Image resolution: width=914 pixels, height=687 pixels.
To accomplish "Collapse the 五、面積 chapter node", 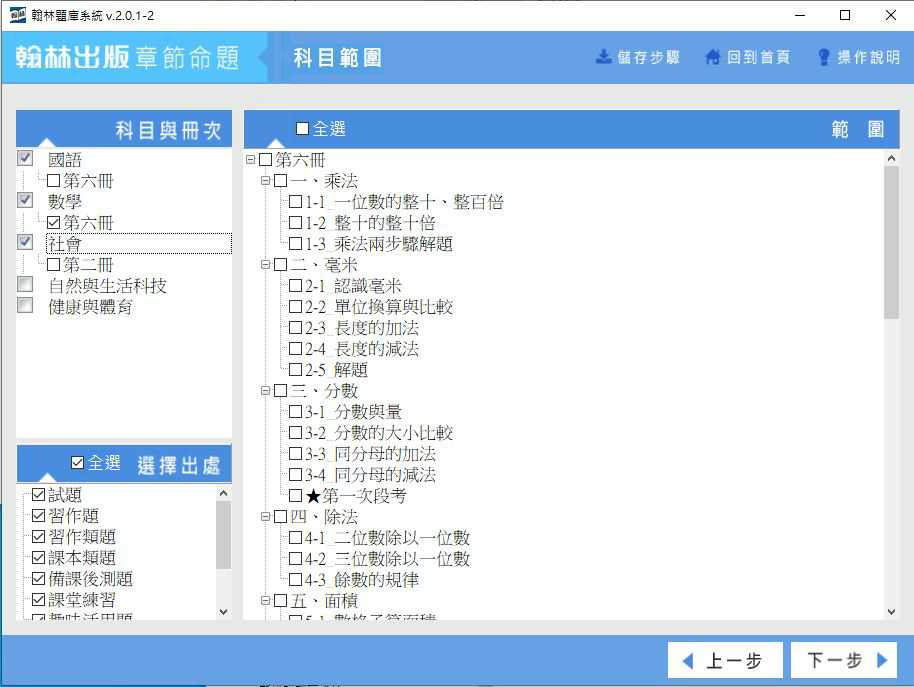I will coord(265,600).
